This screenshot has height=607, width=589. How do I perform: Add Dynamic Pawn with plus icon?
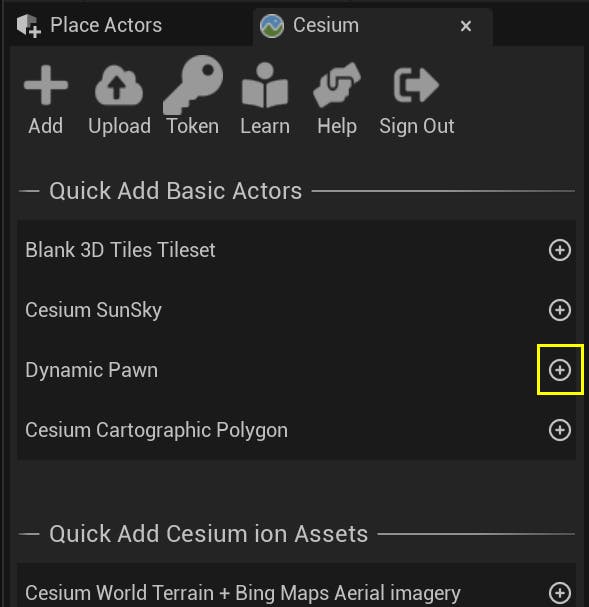(x=560, y=370)
